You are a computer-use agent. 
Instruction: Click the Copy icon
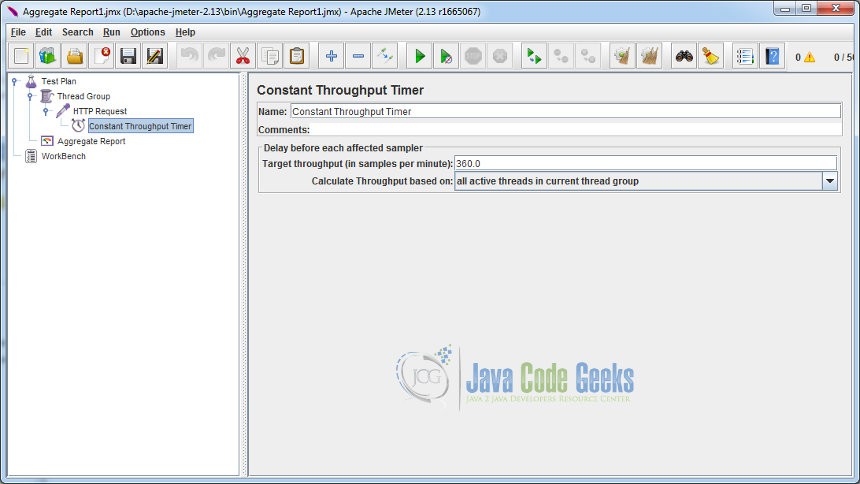[270, 56]
